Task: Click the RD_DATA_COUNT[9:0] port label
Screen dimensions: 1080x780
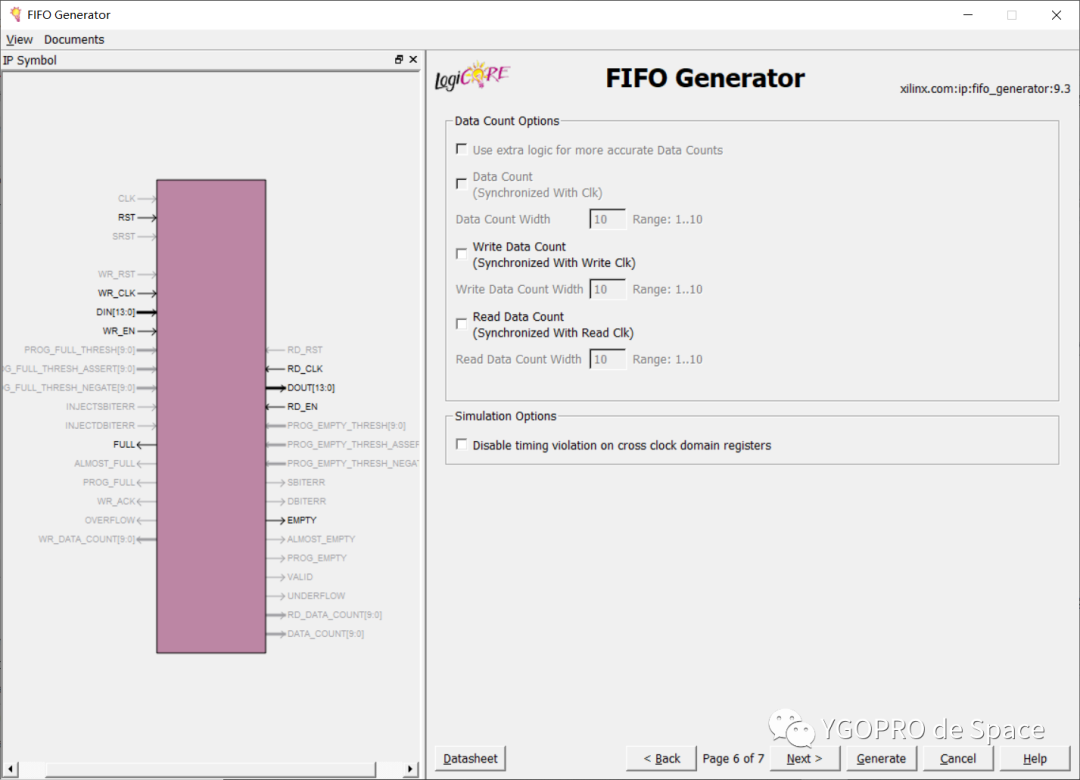Action: 334,615
